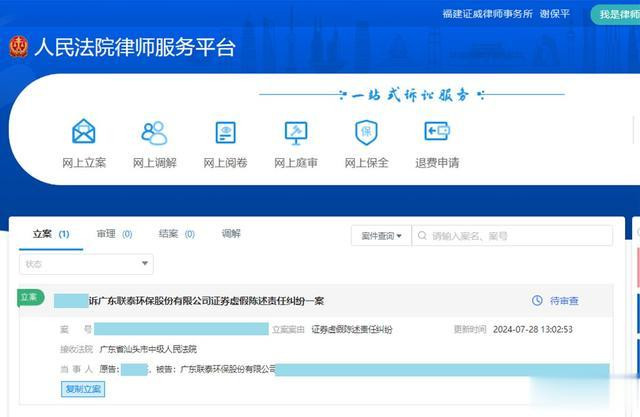640x417 pixels.
Task: Click the 网上庭审 label
Action: point(296,163)
